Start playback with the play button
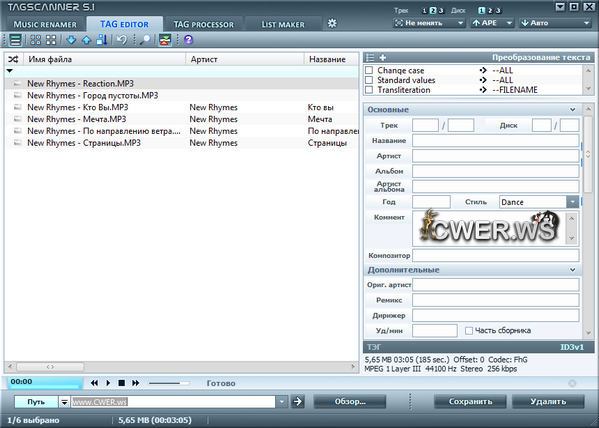 (x=108, y=383)
